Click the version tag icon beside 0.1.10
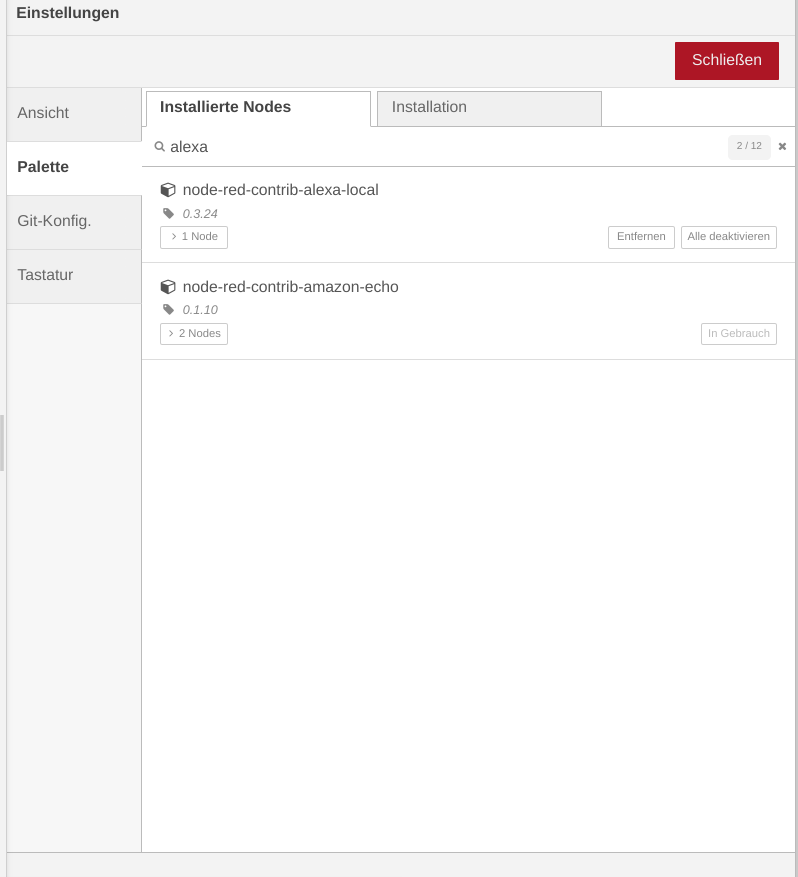The image size is (798, 877). (x=168, y=309)
